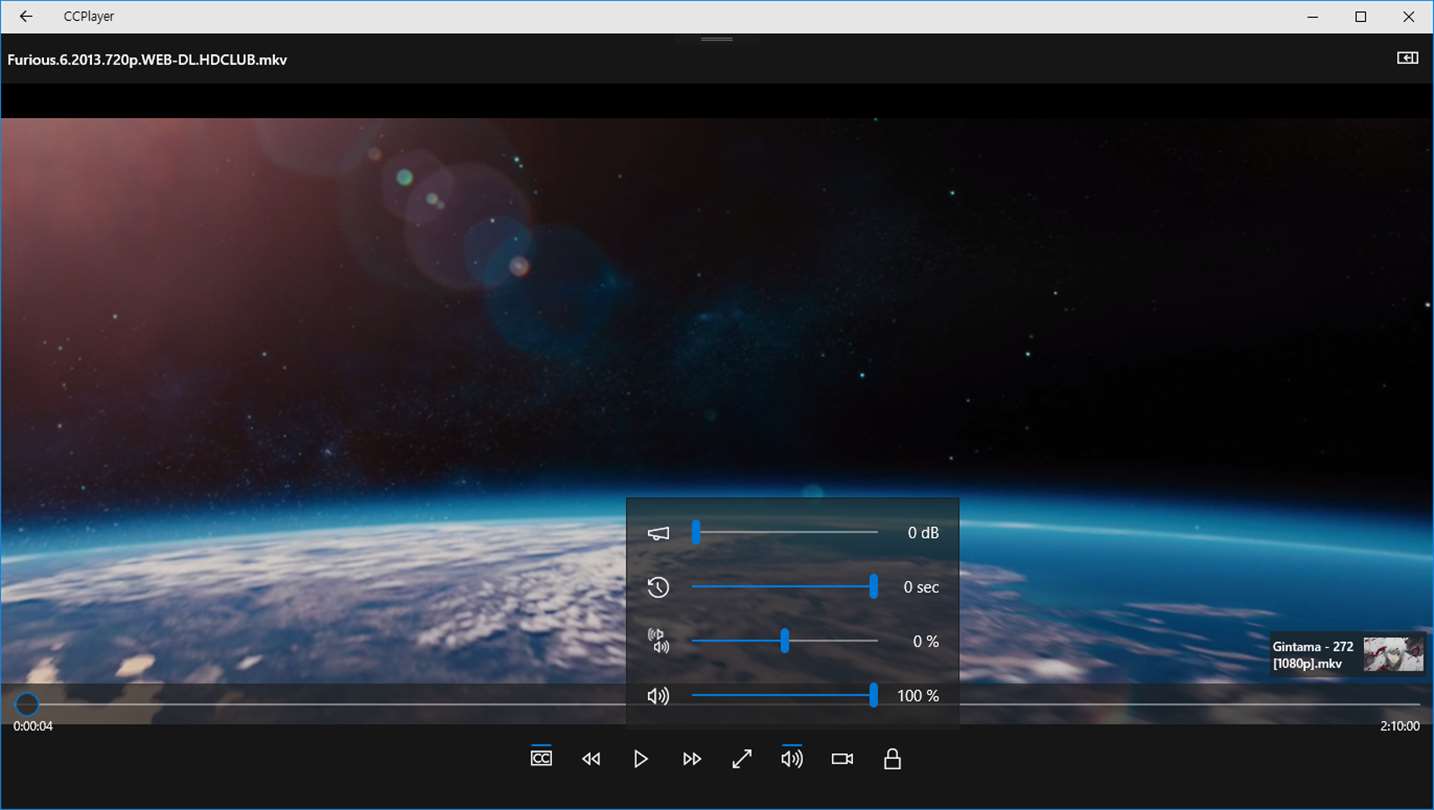Toggle fullscreen with the diagonal arrows icon

(x=742, y=759)
